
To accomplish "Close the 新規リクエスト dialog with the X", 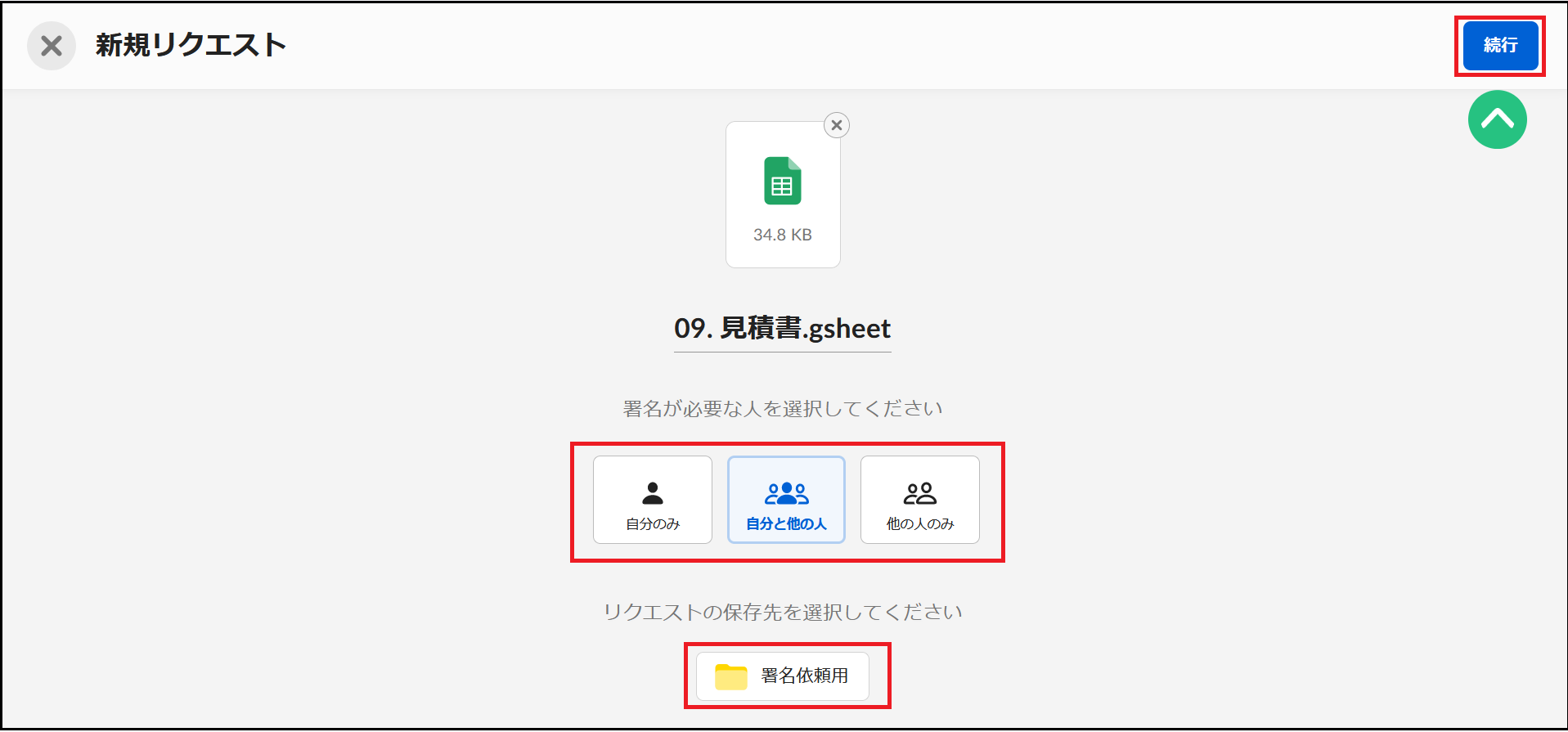I will click(x=52, y=46).
